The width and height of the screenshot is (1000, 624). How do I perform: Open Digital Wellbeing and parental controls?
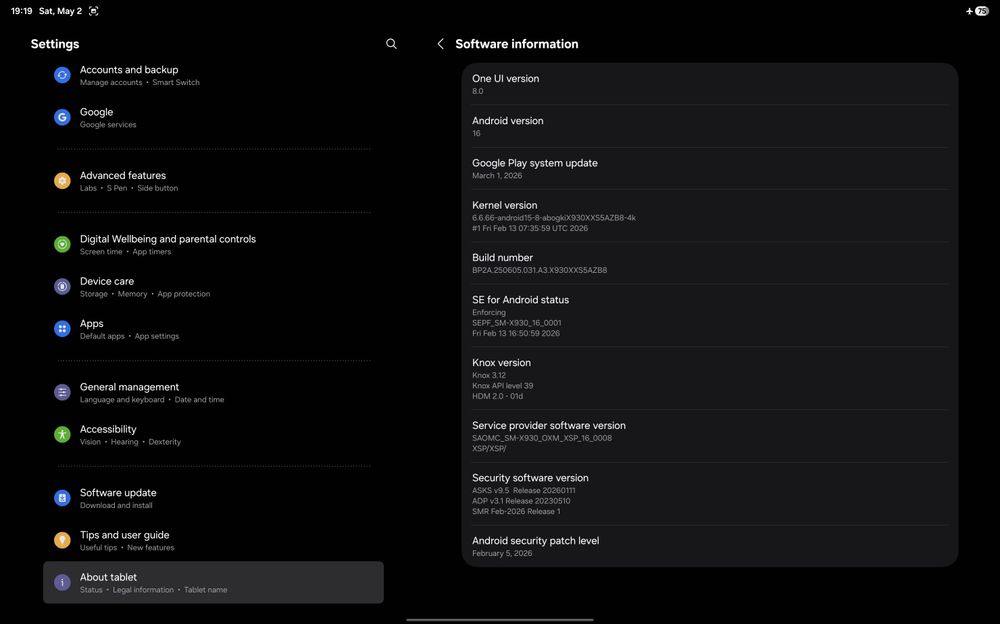click(214, 244)
